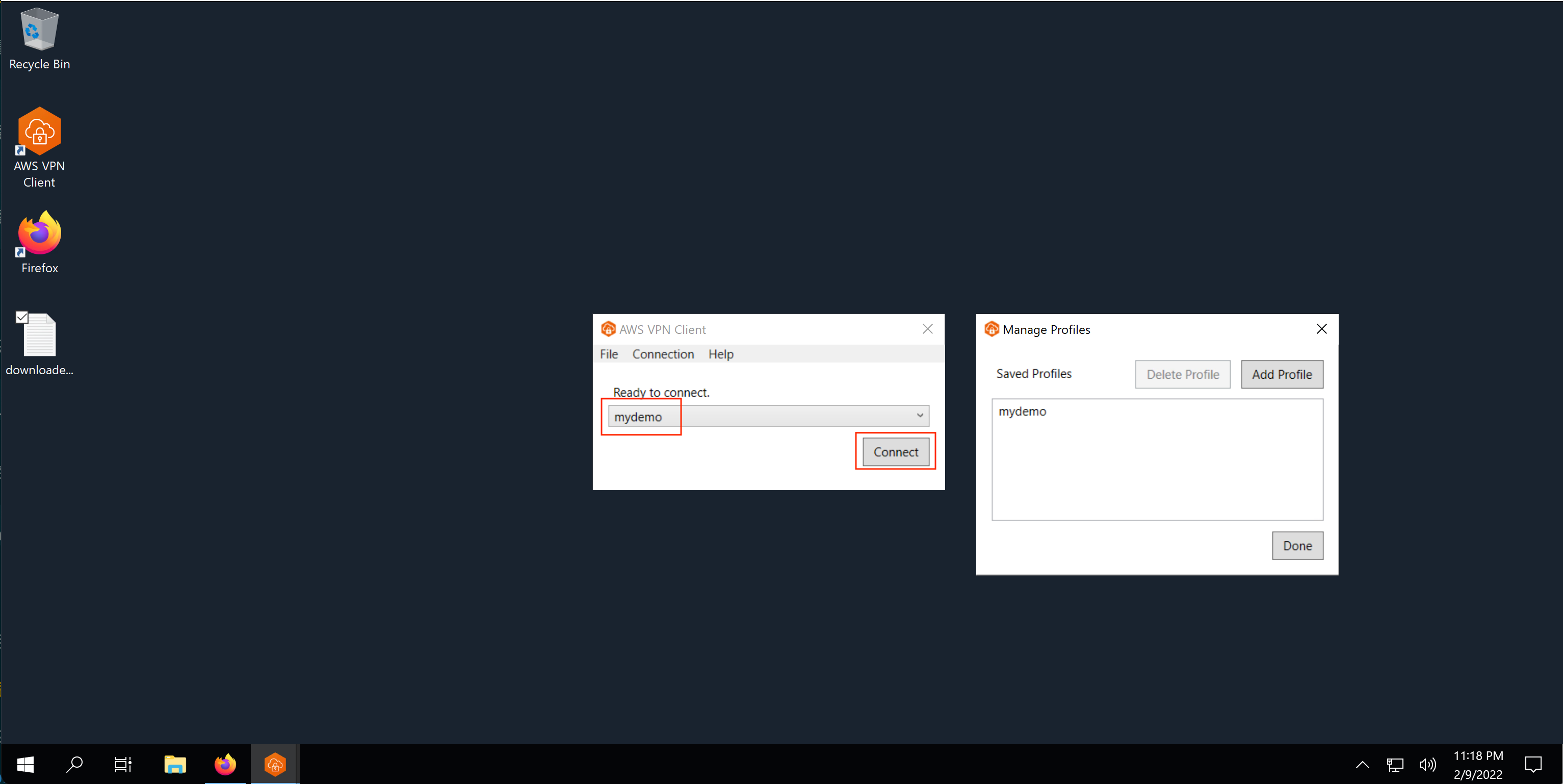Open Task View from the taskbar

pos(123,765)
